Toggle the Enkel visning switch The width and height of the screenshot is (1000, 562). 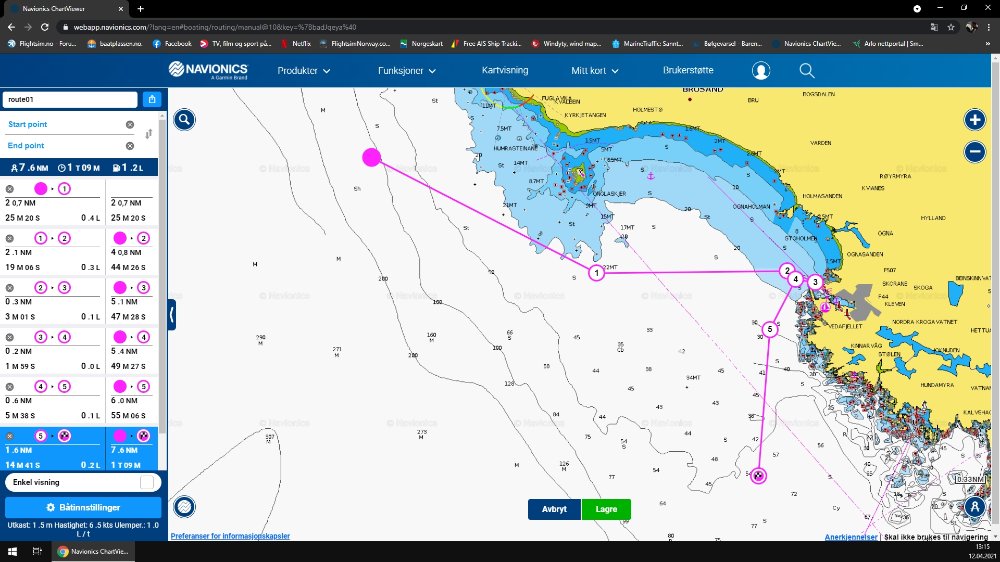(x=147, y=482)
